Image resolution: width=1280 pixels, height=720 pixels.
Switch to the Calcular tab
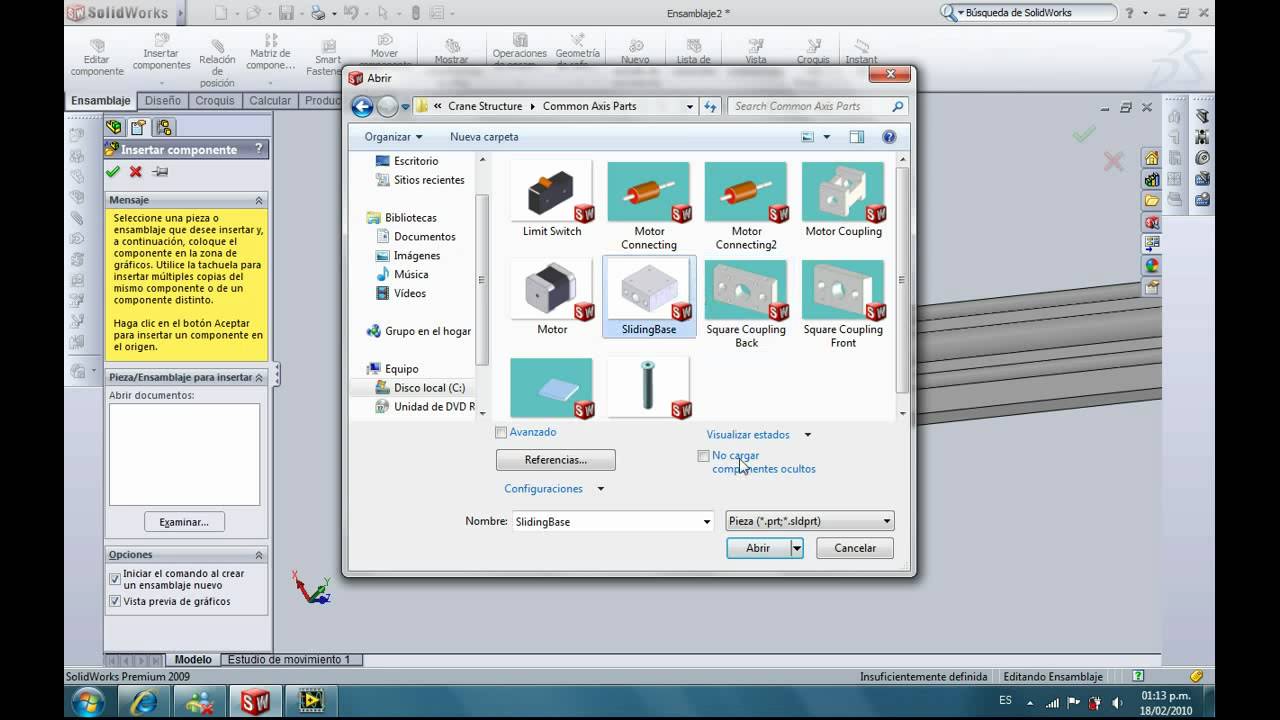[270, 101]
